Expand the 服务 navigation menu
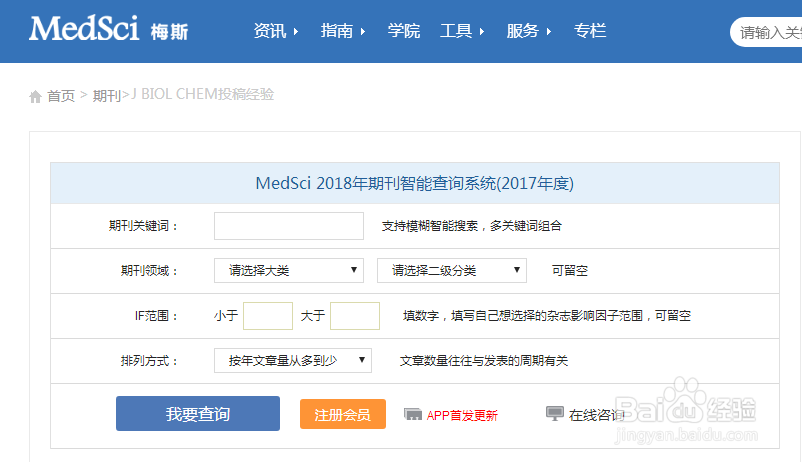The height and width of the screenshot is (462, 802). [x=529, y=31]
